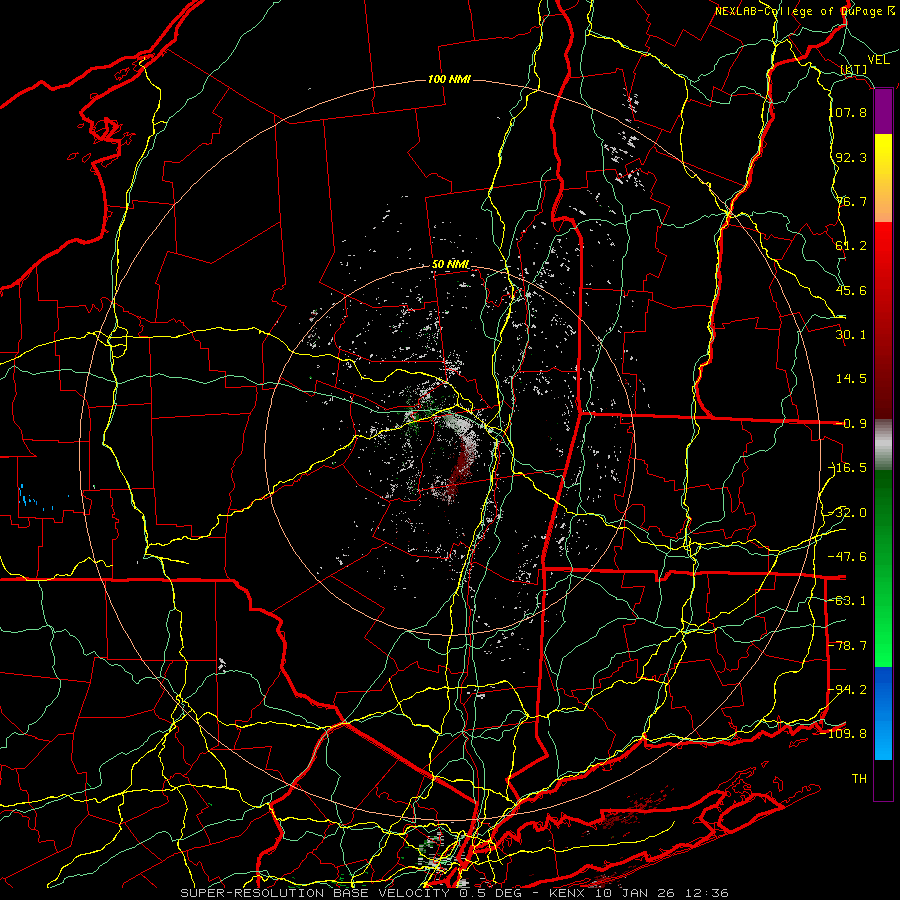The width and height of the screenshot is (900, 900).
Task: Select the -16.5 velocity scale value
Action: (x=848, y=468)
